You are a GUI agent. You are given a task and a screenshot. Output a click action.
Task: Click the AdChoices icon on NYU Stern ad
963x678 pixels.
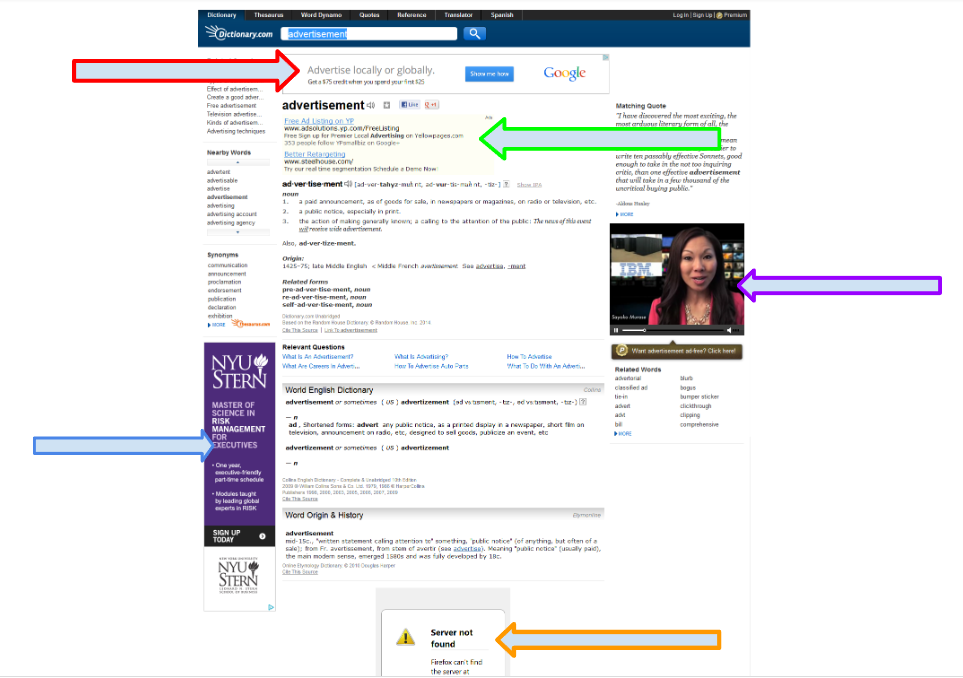point(271,607)
